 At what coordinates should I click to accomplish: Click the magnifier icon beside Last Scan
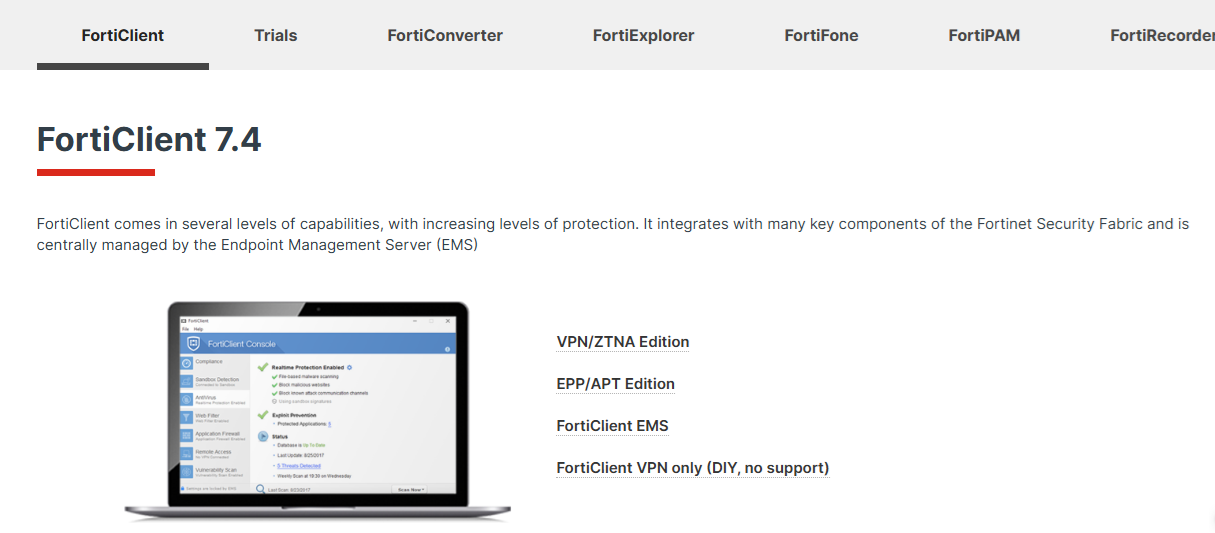click(260, 490)
